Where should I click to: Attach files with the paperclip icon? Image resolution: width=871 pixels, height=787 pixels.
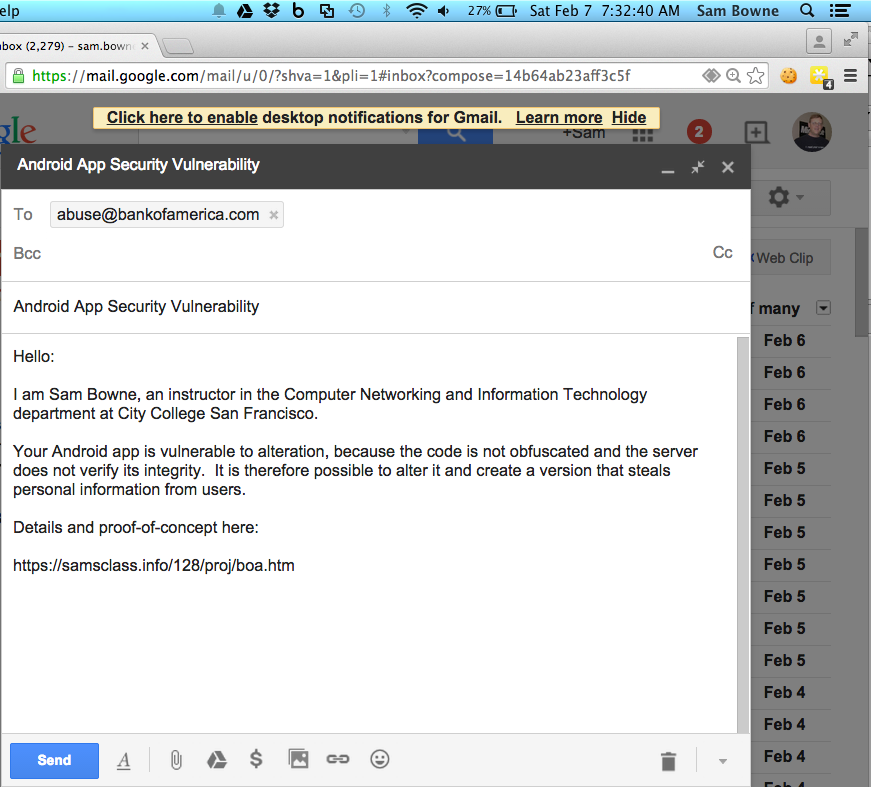point(176,760)
